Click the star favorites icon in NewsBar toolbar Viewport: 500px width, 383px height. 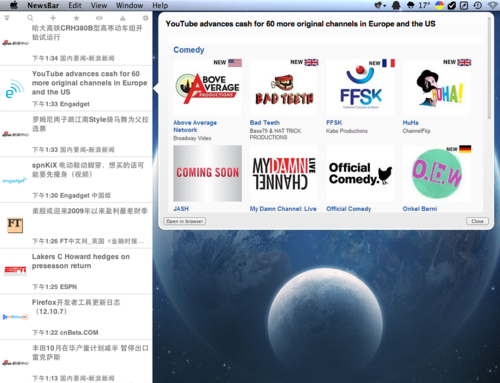click(x=76, y=18)
